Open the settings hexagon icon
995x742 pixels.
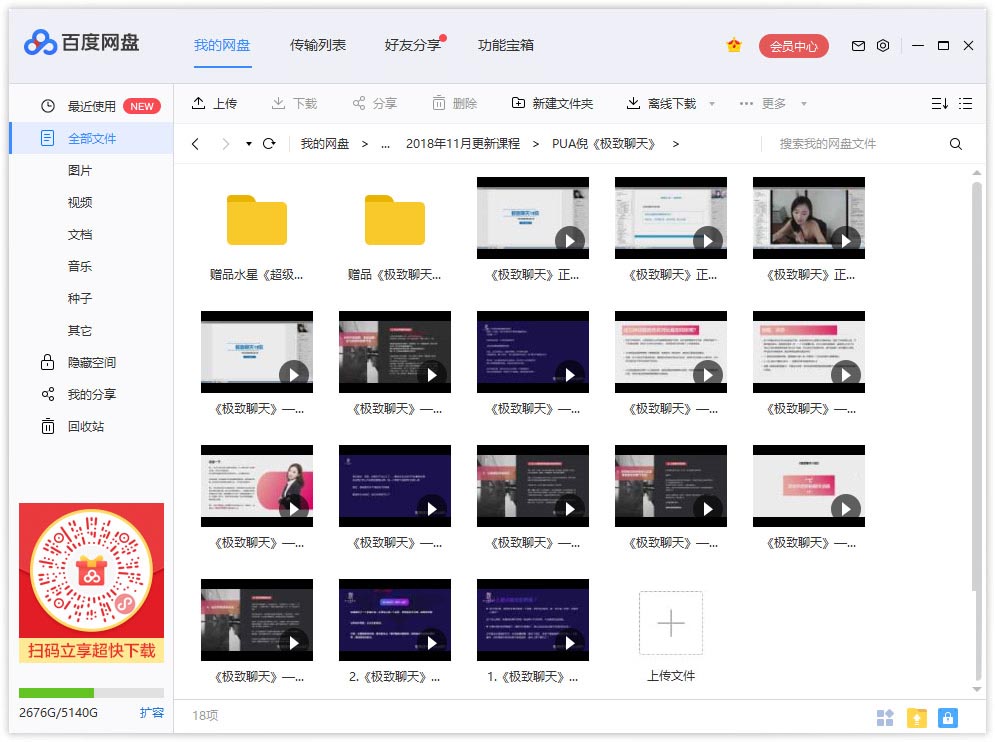(883, 46)
